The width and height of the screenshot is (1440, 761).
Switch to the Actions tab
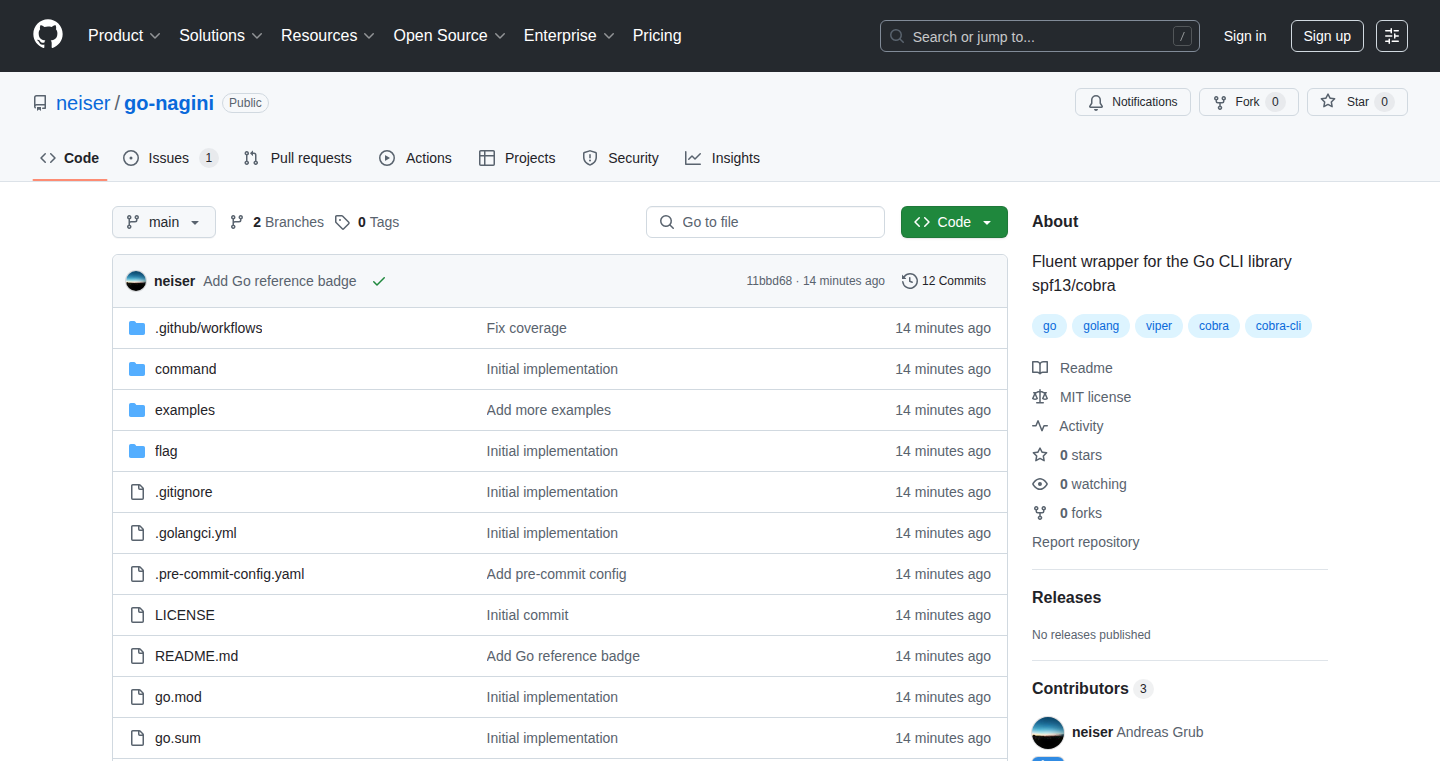coord(416,158)
